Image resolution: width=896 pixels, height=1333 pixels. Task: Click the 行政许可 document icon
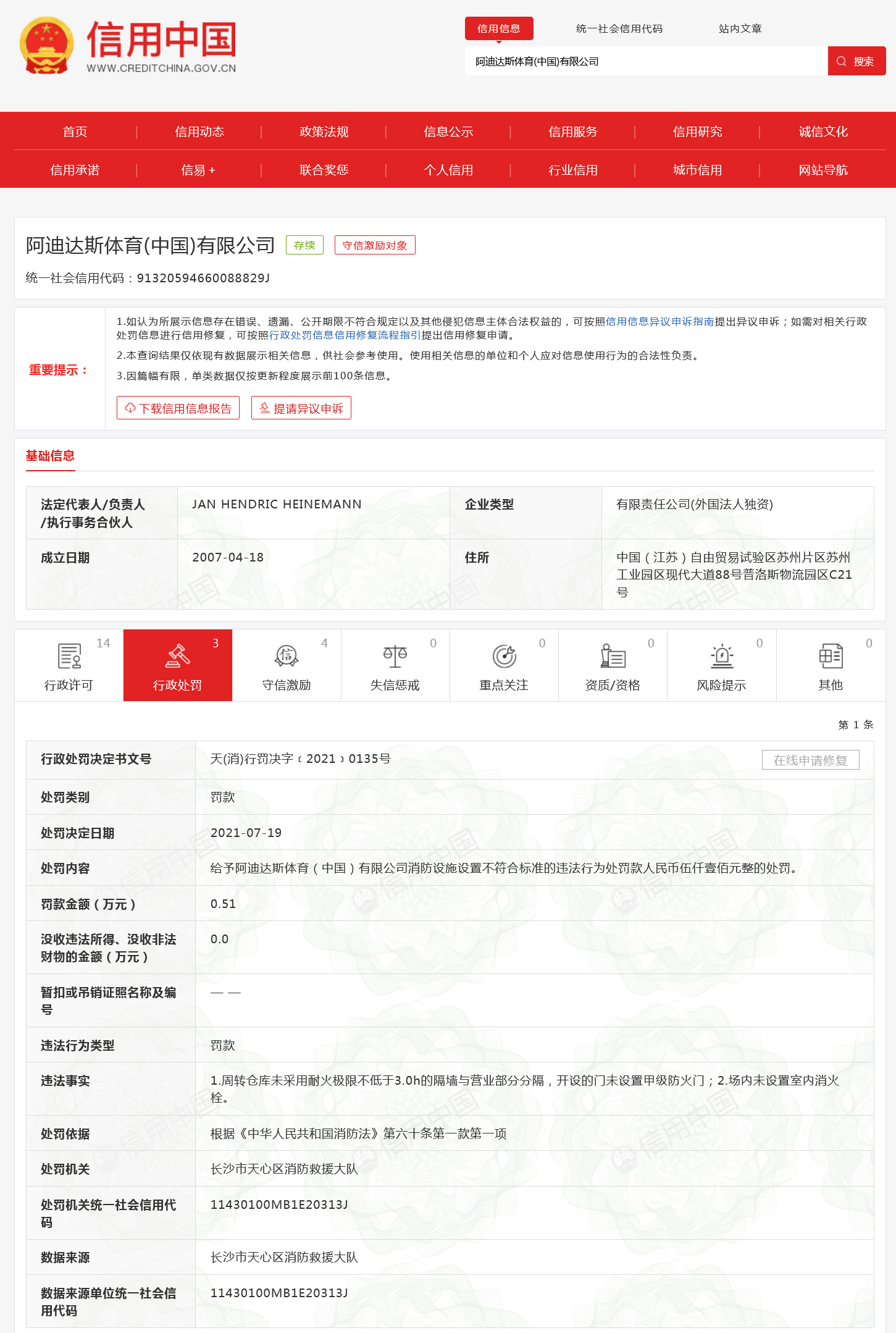69,656
